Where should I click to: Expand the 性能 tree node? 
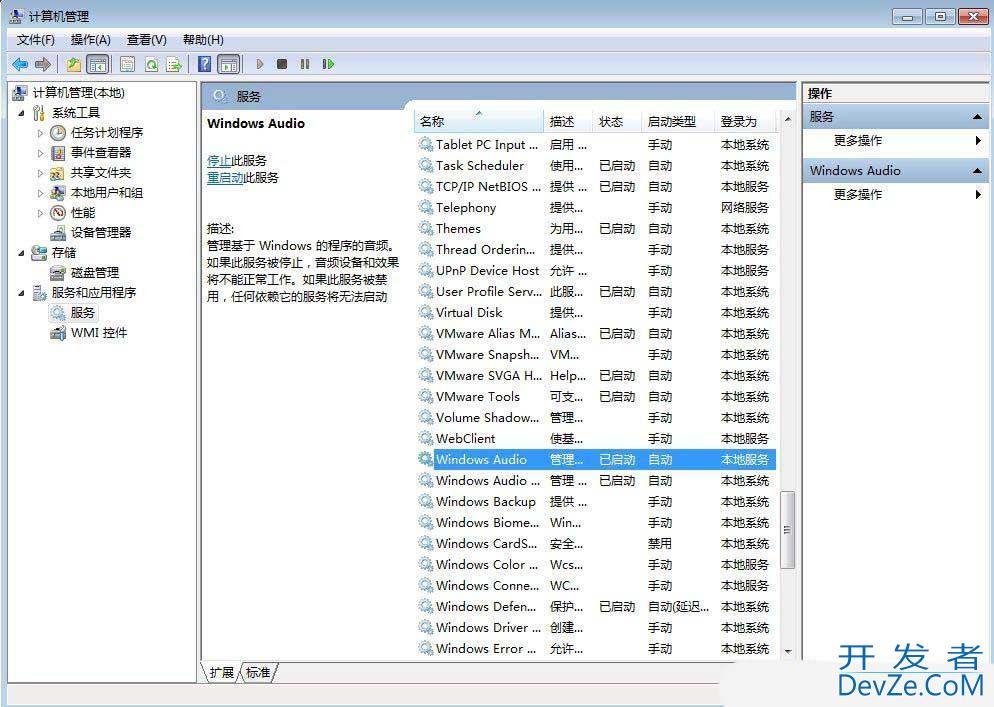41,213
